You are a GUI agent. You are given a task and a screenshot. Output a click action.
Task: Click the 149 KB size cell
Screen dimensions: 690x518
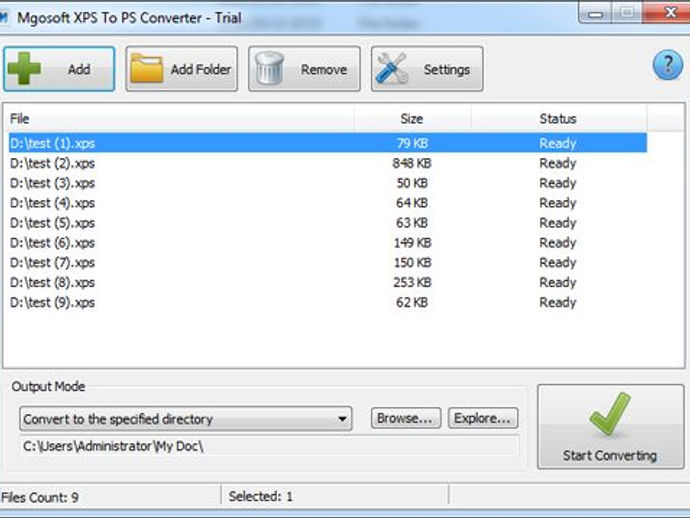click(x=412, y=242)
